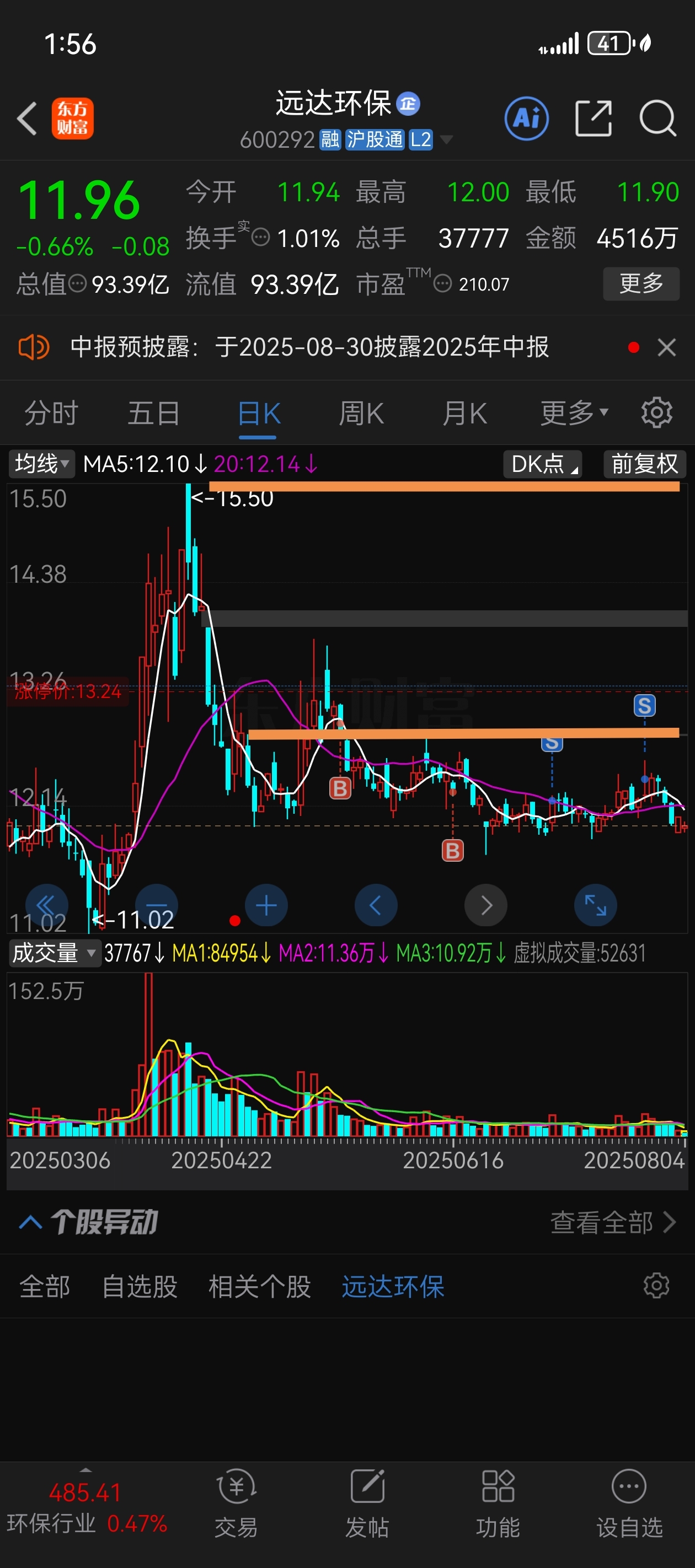Open 功能 functions icon

(x=498, y=1486)
